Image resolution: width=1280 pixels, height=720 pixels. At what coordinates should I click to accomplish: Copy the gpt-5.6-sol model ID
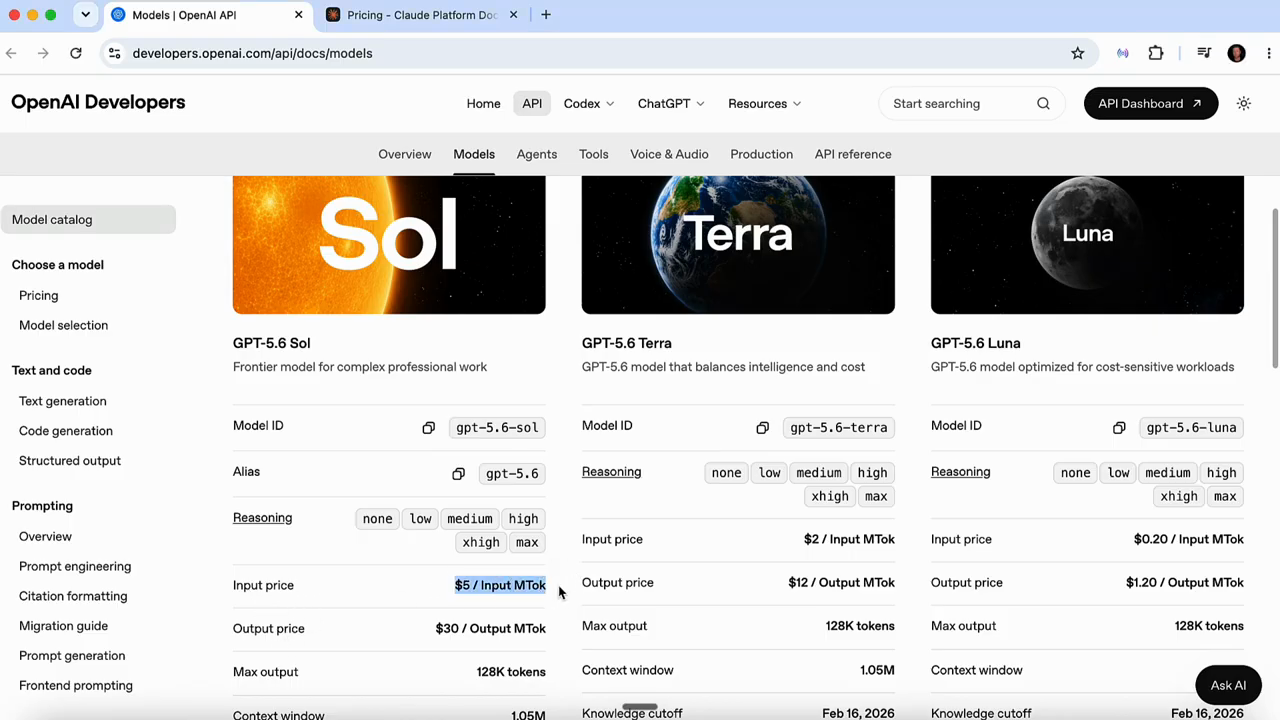(x=428, y=428)
